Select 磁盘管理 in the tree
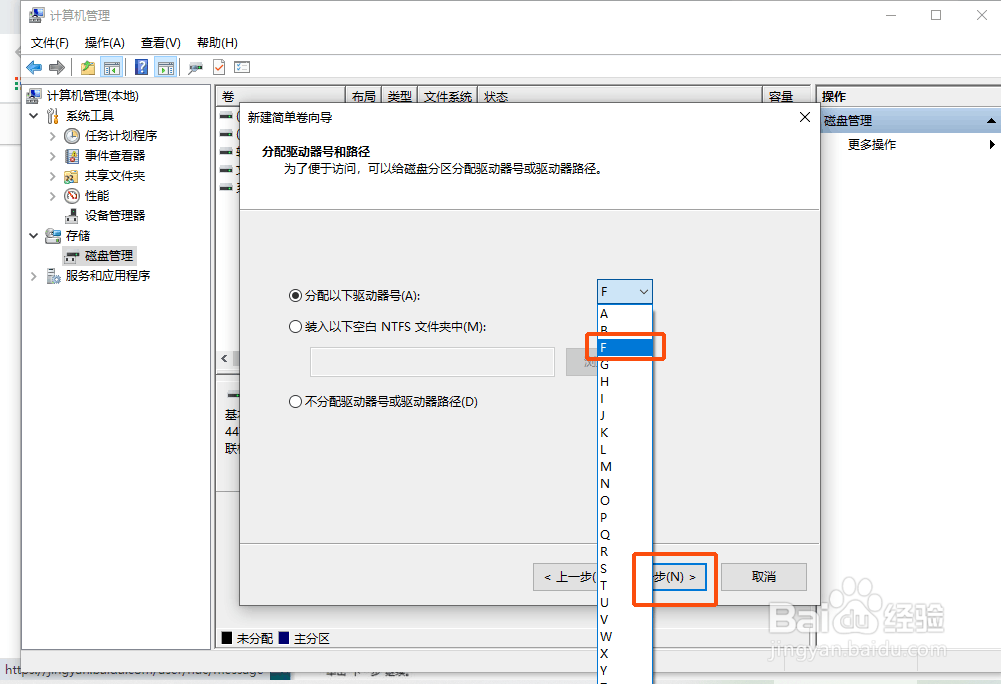The image size is (1001, 684). [109, 256]
